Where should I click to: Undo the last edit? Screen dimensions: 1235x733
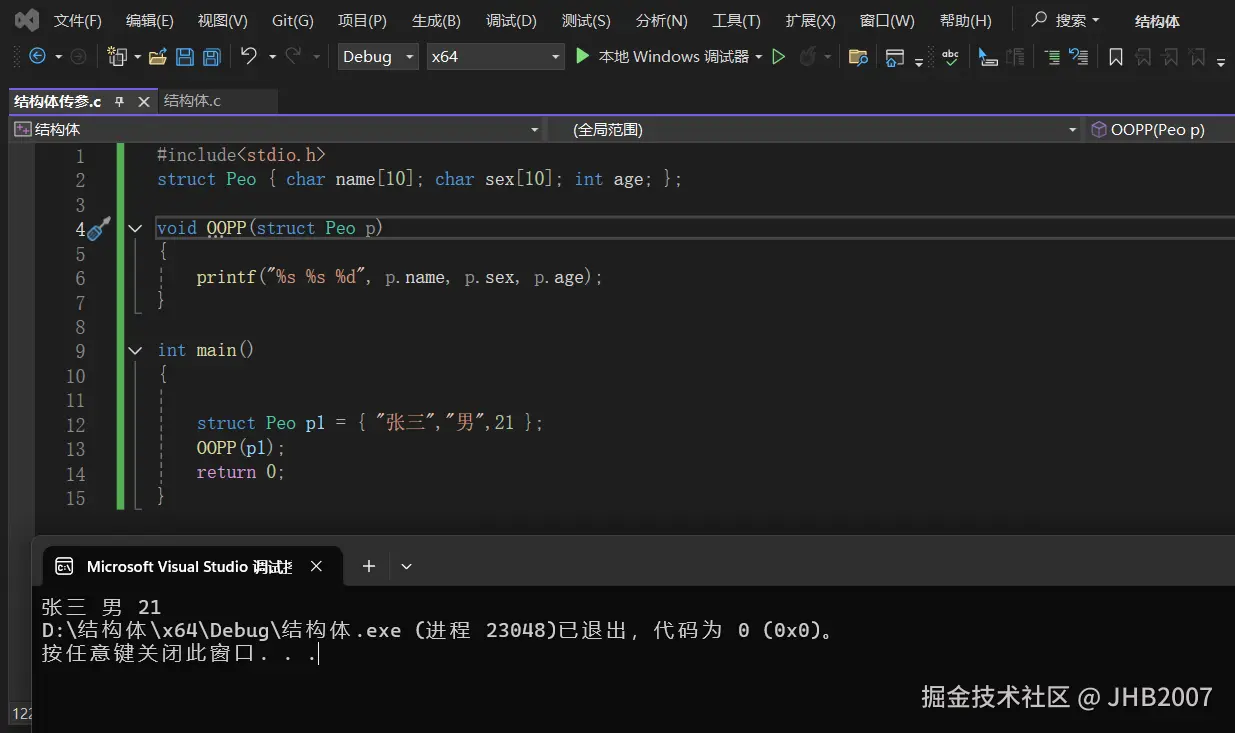(x=248, y=57)
